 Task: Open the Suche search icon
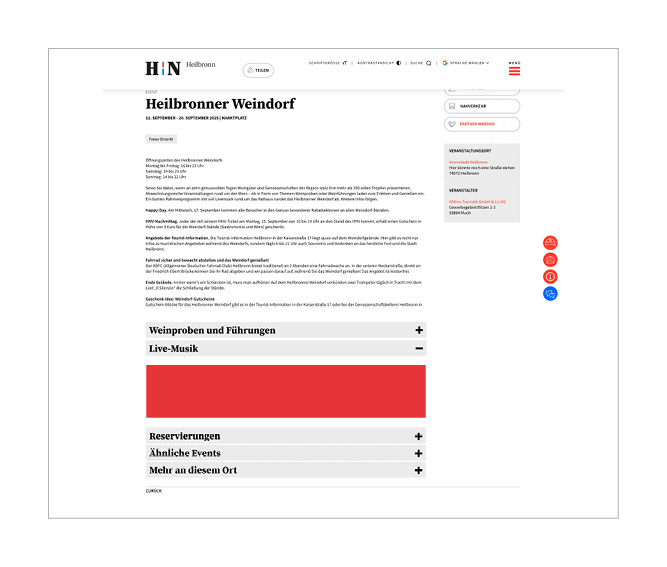pos(429,62)
